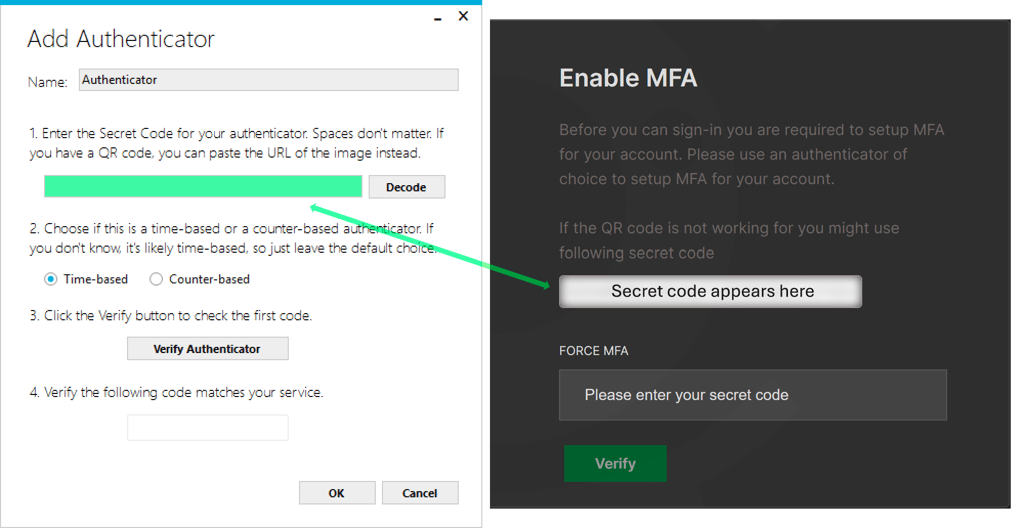Viewport: 1024px width, 528px height.
Task: Cancel the Add Authenticator dialog
Action: [x=420, y=493]
